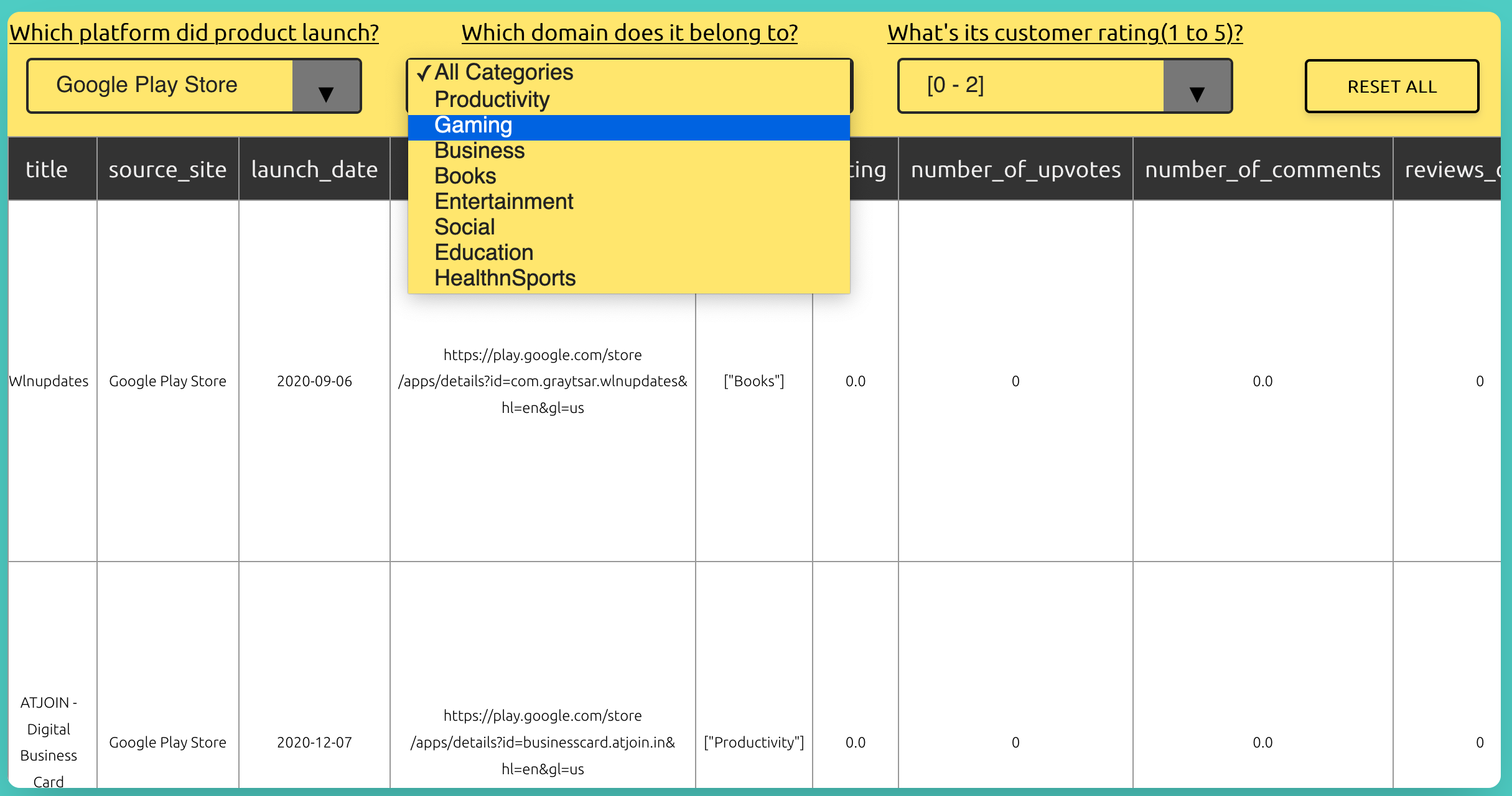Open the platform dropdown arrow
This screenshot has height=796, width=1512.
point(326,87)
